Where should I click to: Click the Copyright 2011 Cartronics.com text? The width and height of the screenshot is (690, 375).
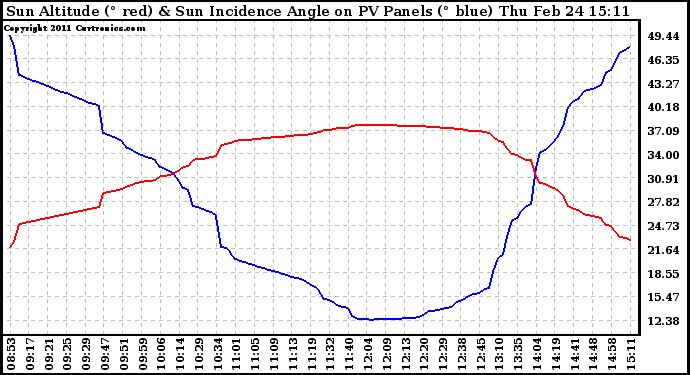tap(74, 28)
